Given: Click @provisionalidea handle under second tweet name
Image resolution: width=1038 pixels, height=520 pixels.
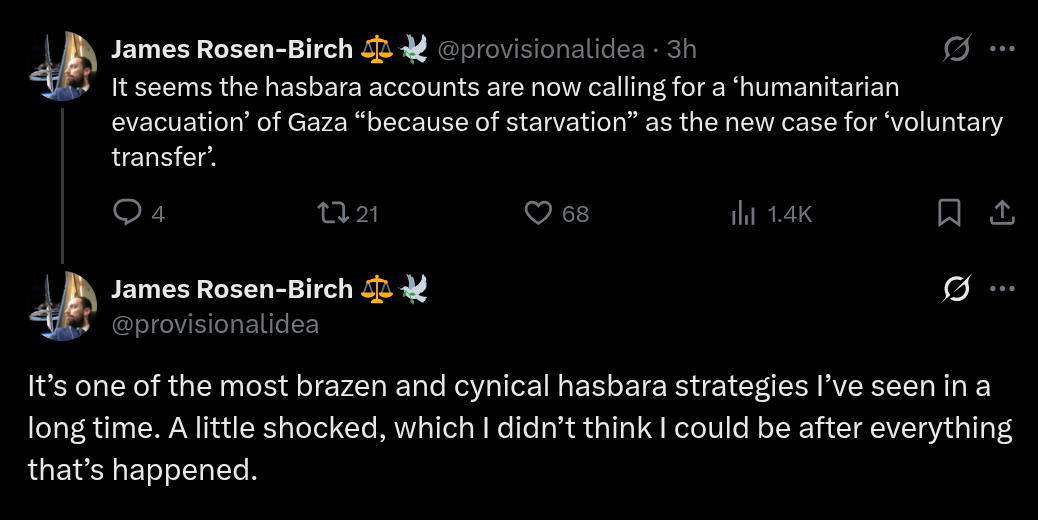Looking at the screenshot, I should click(x=215, y=324).
